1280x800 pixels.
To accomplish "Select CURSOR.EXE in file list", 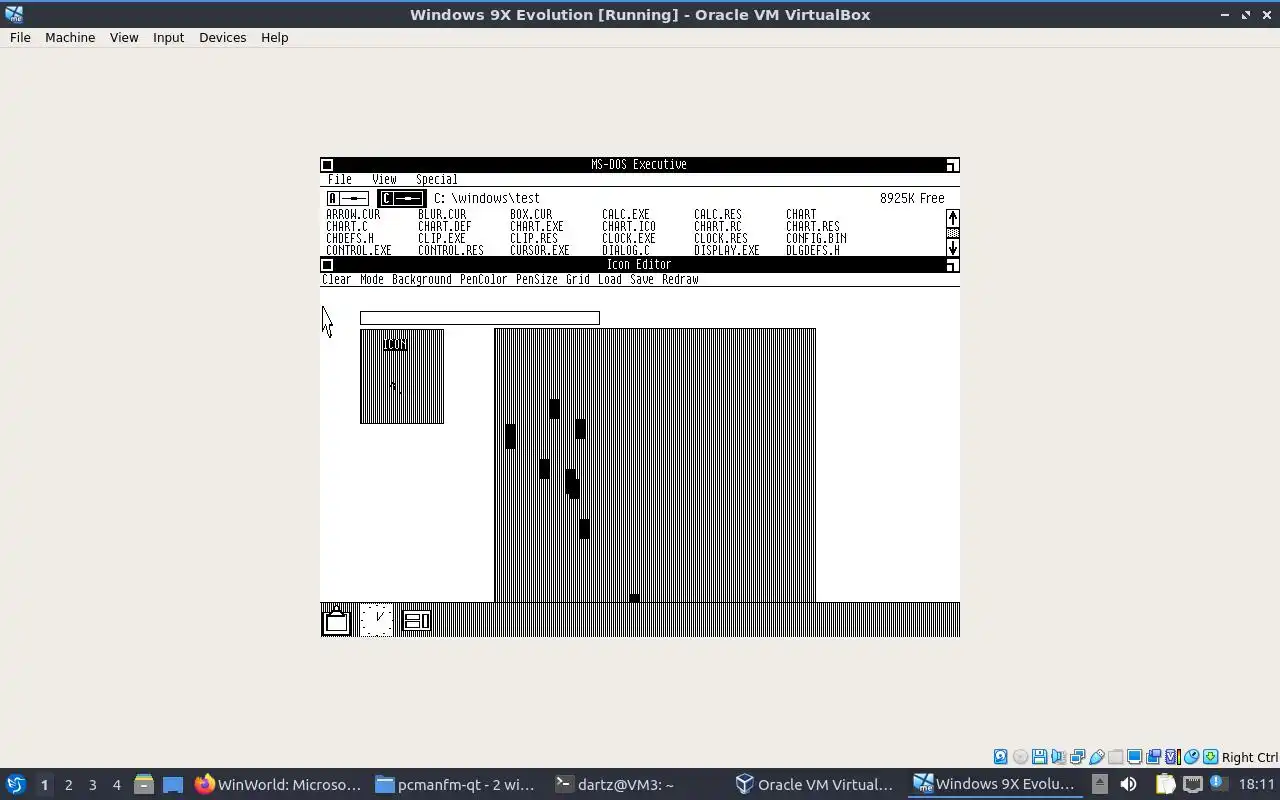I will point(540,250).
